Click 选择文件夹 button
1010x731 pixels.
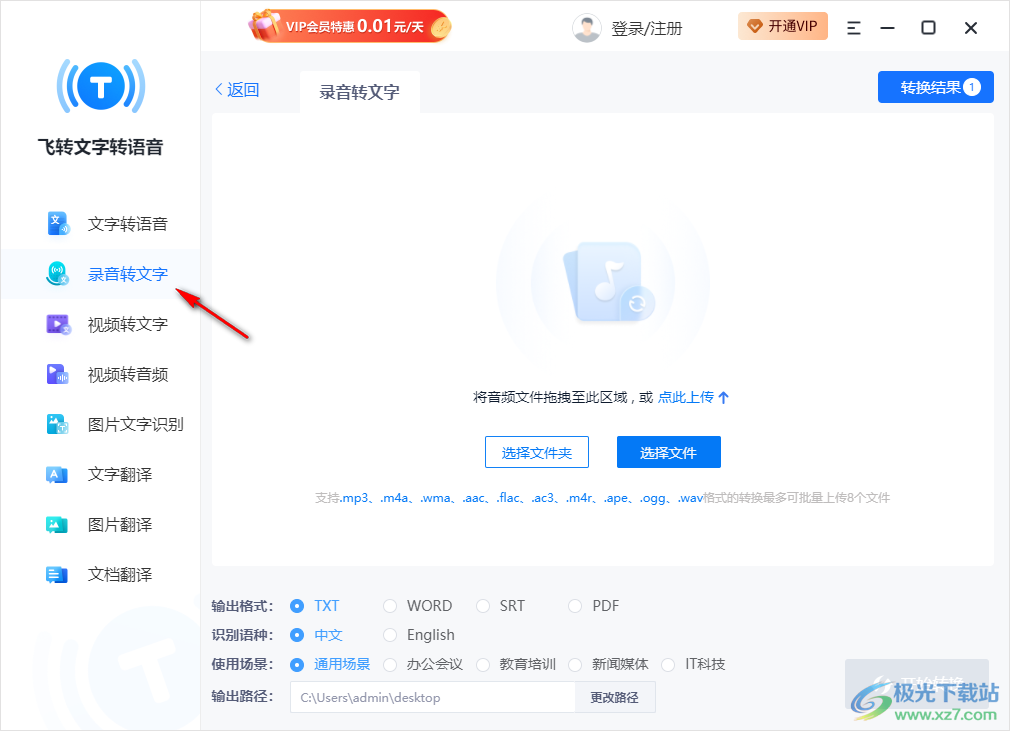[x=537, y=453]
